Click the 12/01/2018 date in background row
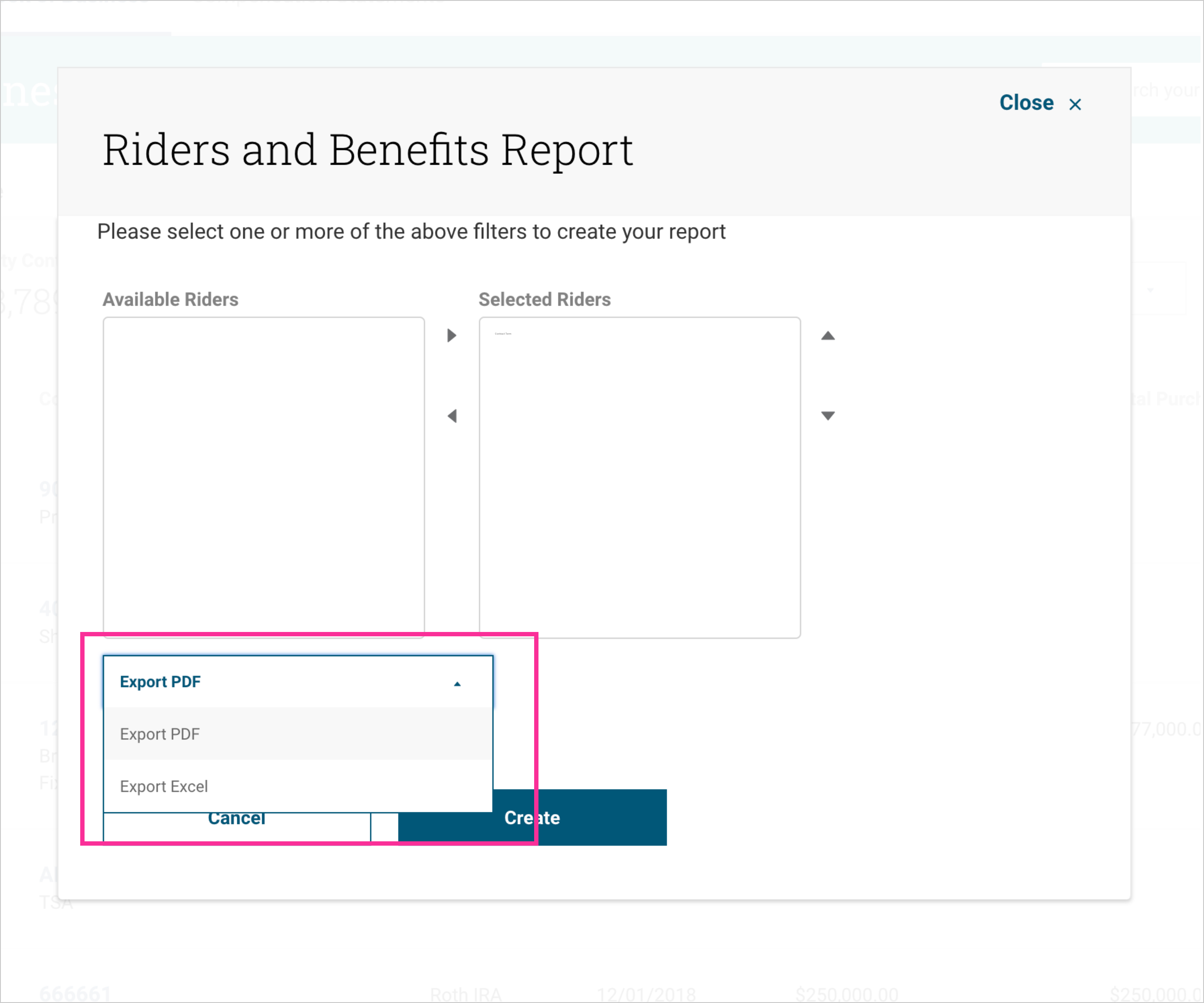 coord(646,994)
